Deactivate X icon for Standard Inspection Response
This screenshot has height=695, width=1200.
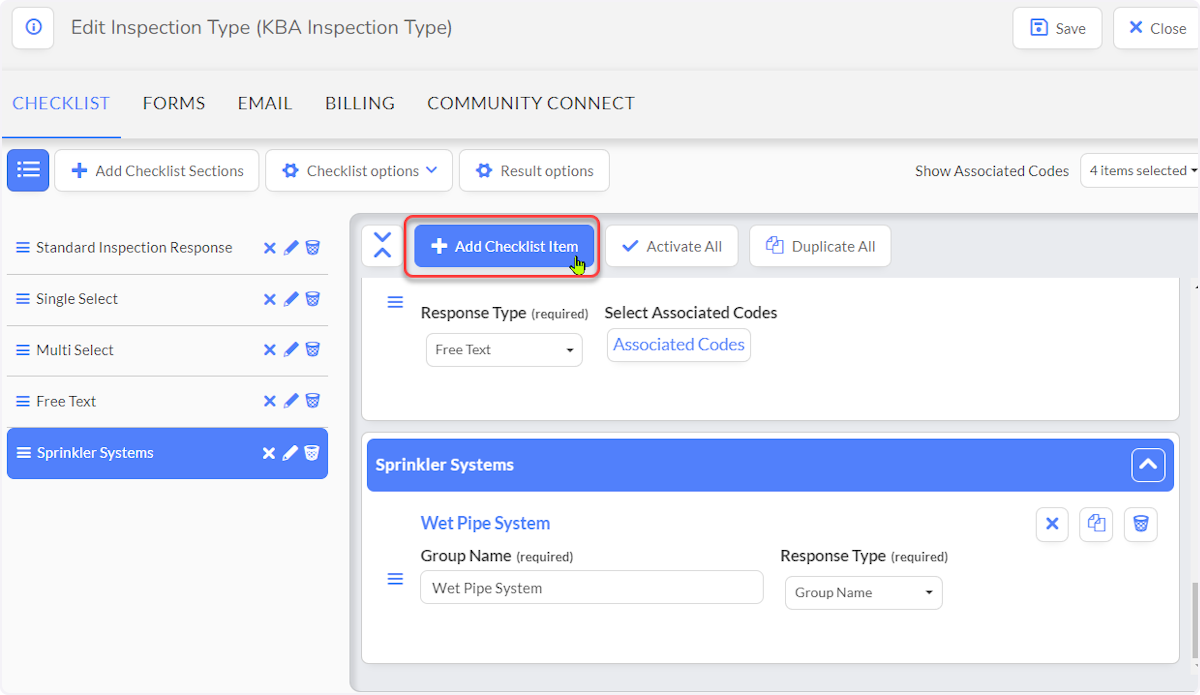click(269, 248)
